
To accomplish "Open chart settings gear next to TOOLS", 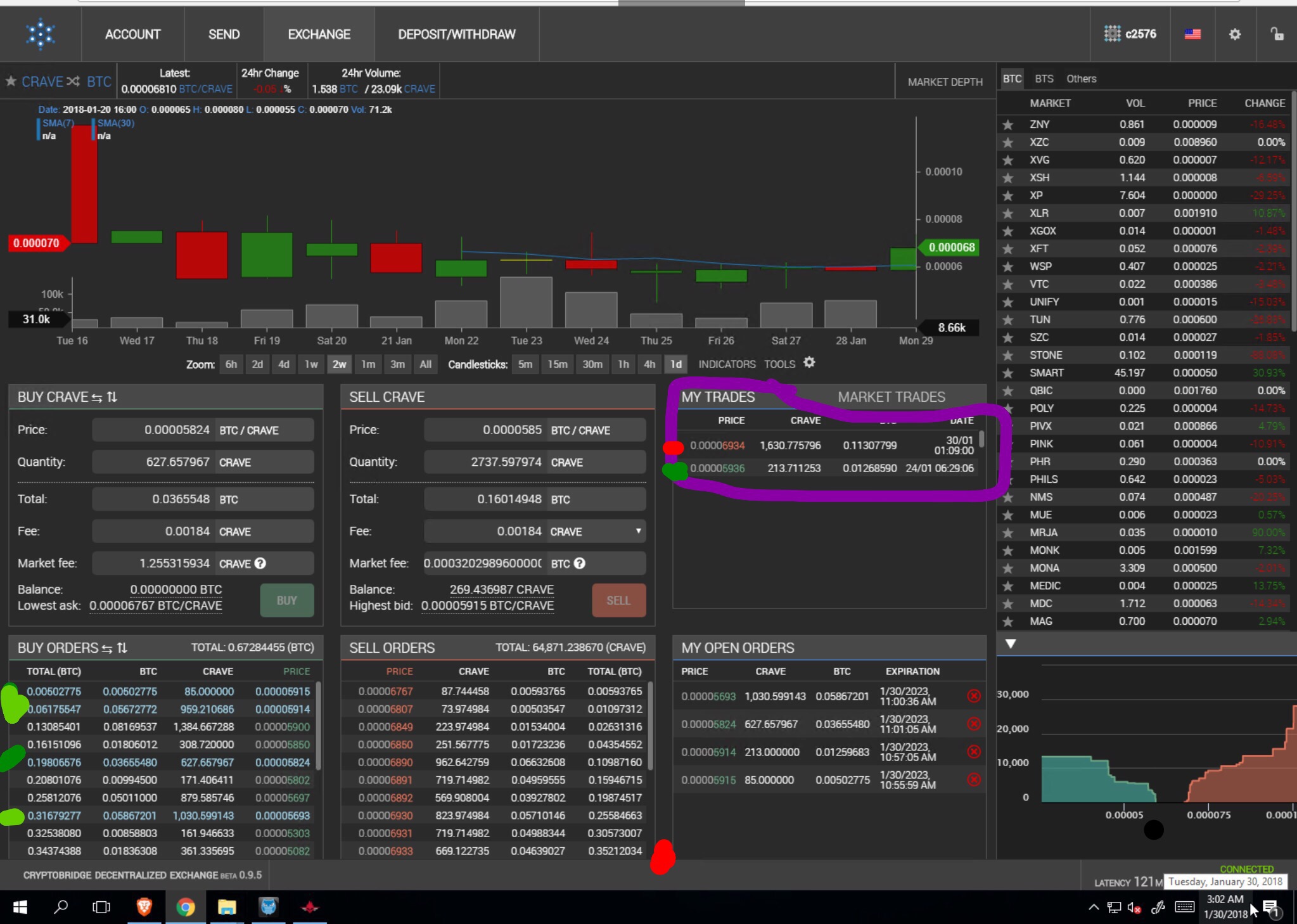I will [x=809, y=363].
